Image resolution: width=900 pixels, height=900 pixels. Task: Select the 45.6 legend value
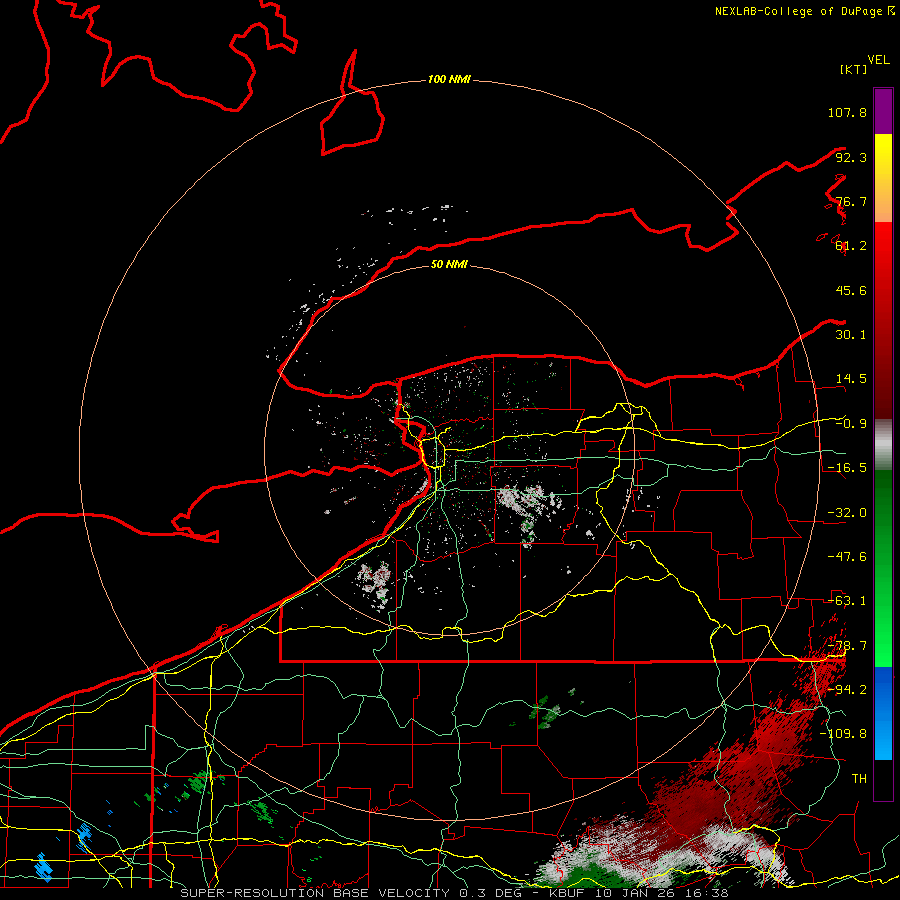pyautogui.click(x=851, y=290)
